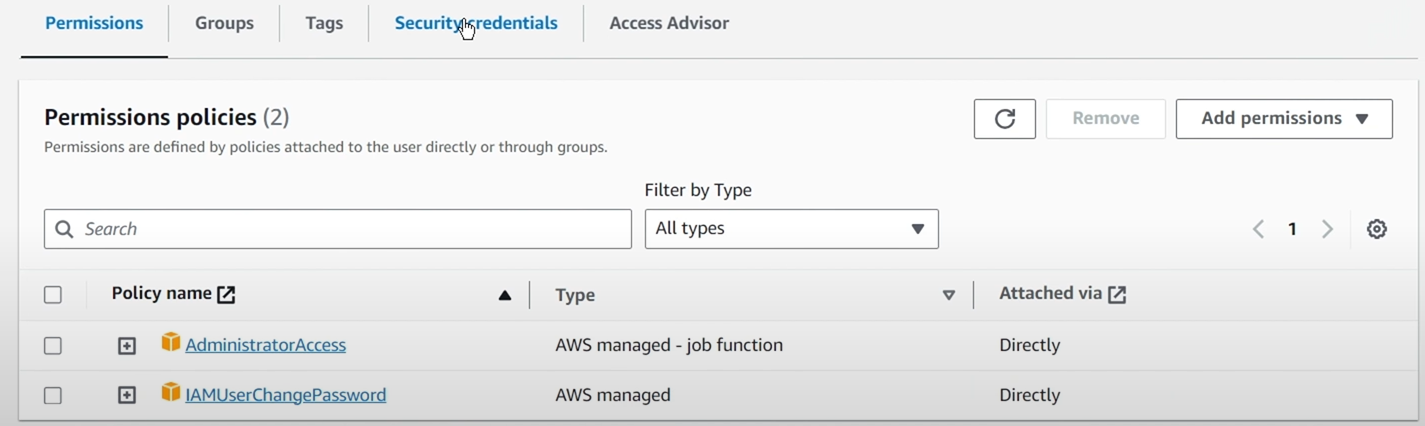Screen dimensions: 1425x426
Task: Open the Access Advisor tab
Action: pyautogui.click(x=669, y=23)
